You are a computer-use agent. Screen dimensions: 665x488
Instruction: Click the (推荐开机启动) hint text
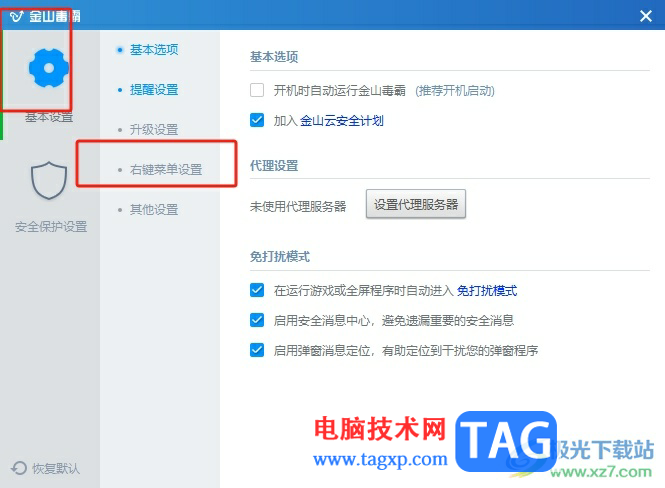[455, 91]
